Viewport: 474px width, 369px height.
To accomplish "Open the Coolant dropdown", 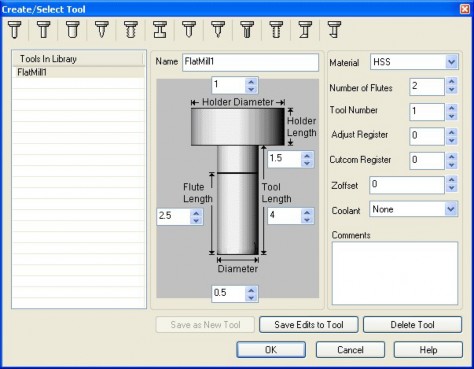I will pos(451,209).
